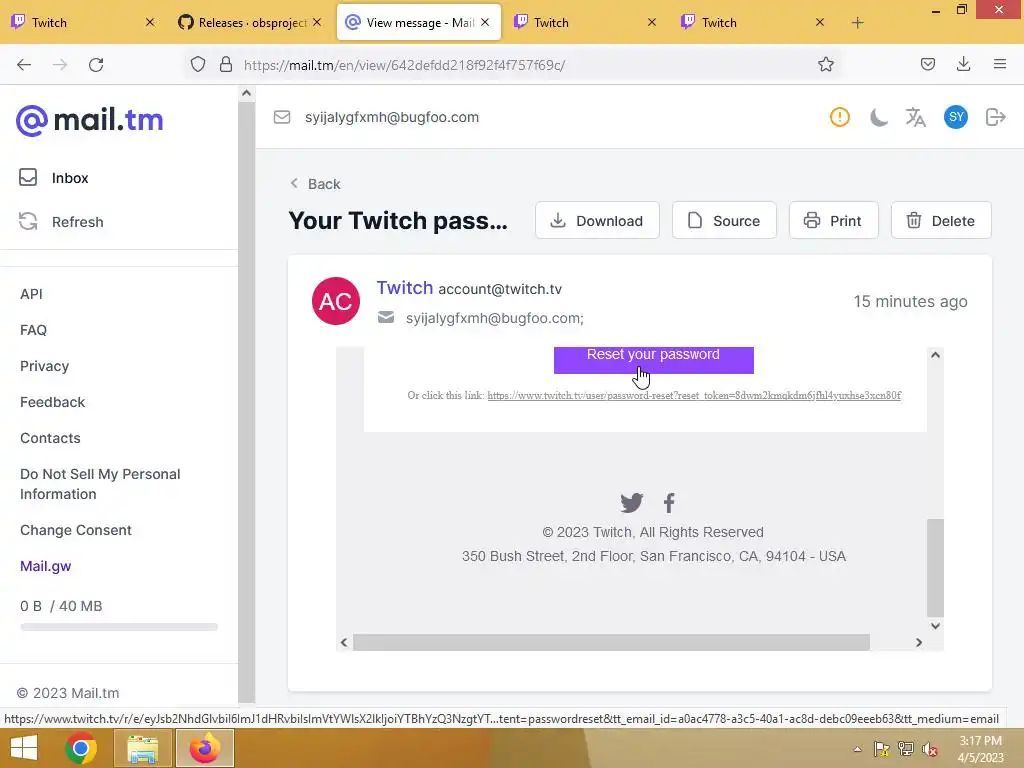Click the storage usage progress bar
The width and height of the screenshot is (1024, 768).
(x=119, y=627)
